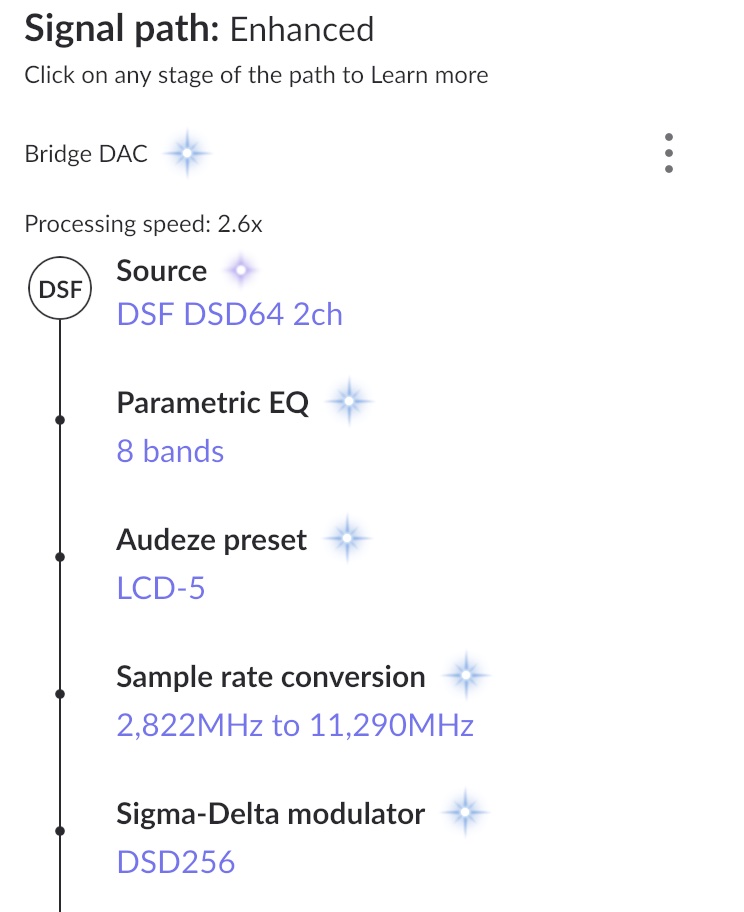Click the Bridge DAC device label
The image size is (744, 912).
[86, 154]
